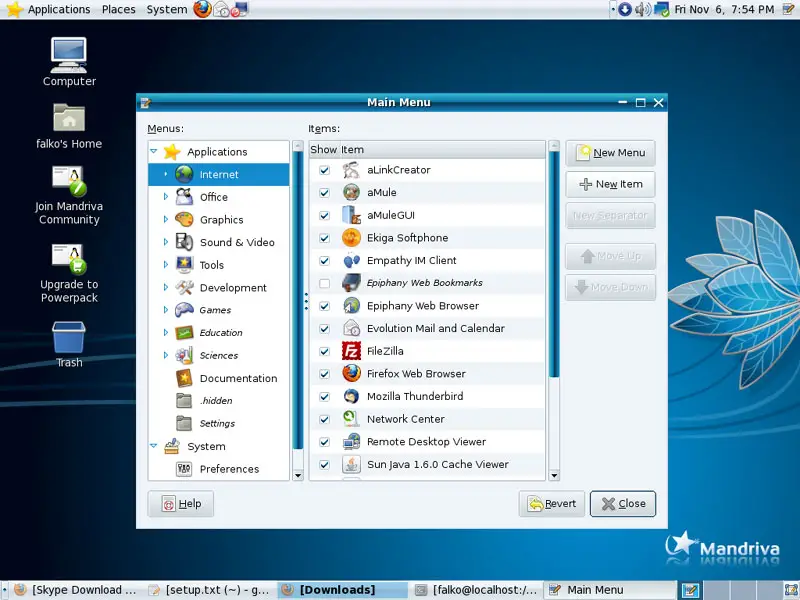Enable the Epiphany Web Bookmarks checkbox
Screen dimensions: 800x600
point(324,283)
